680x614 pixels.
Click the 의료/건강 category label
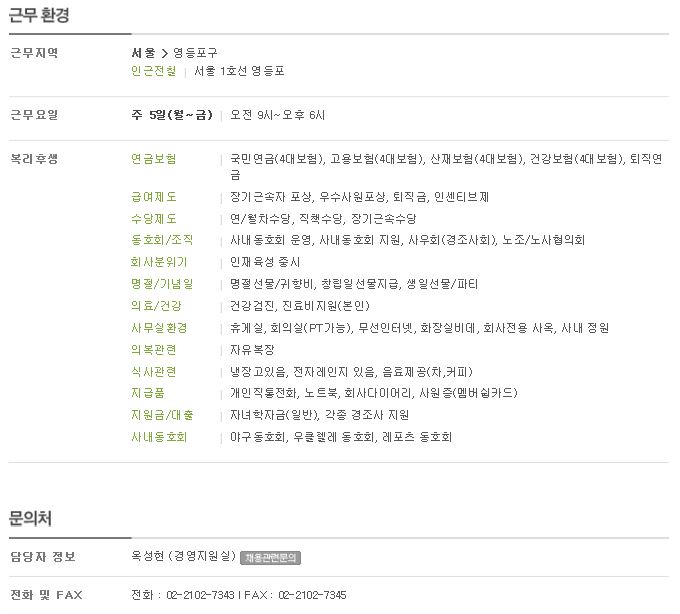coord(156,306)
